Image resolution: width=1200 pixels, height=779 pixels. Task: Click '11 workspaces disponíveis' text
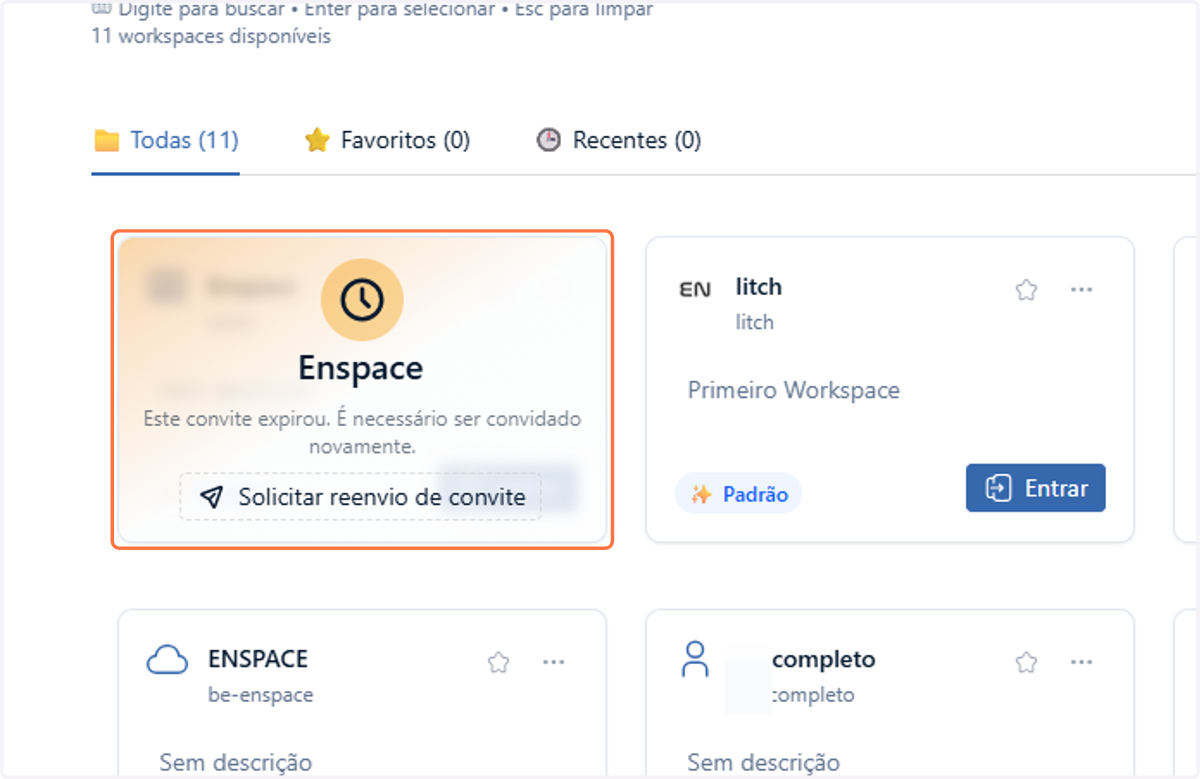point(211,36)
